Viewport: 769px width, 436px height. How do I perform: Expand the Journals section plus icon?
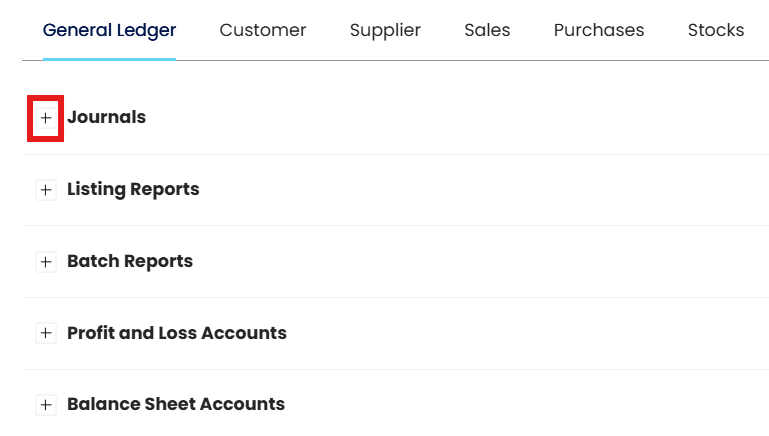46,118
